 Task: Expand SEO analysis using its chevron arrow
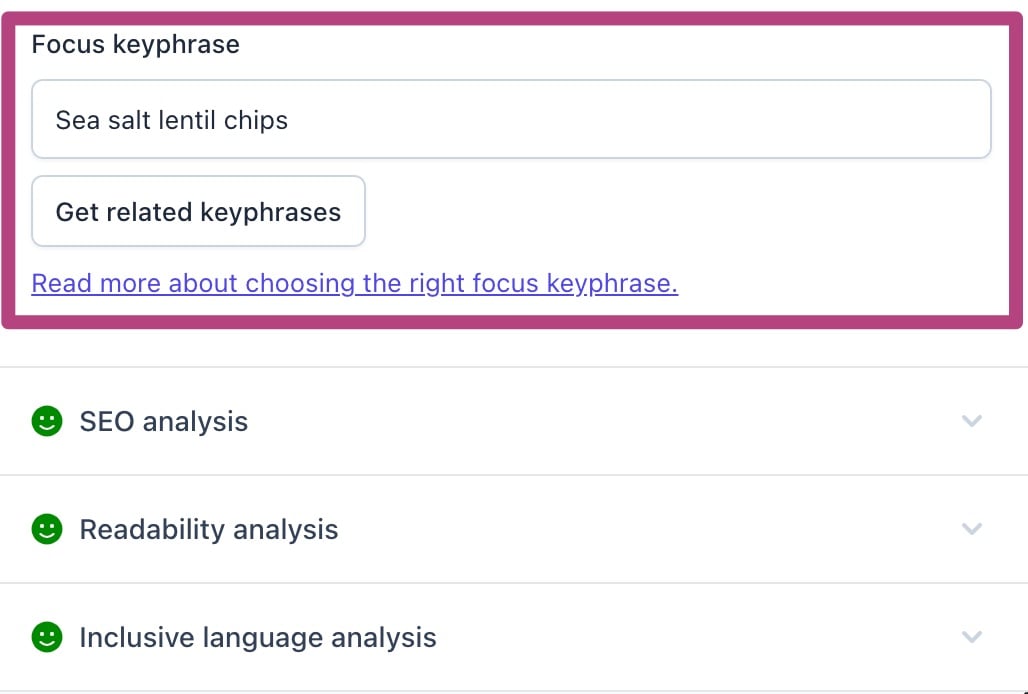coord(972,421)
